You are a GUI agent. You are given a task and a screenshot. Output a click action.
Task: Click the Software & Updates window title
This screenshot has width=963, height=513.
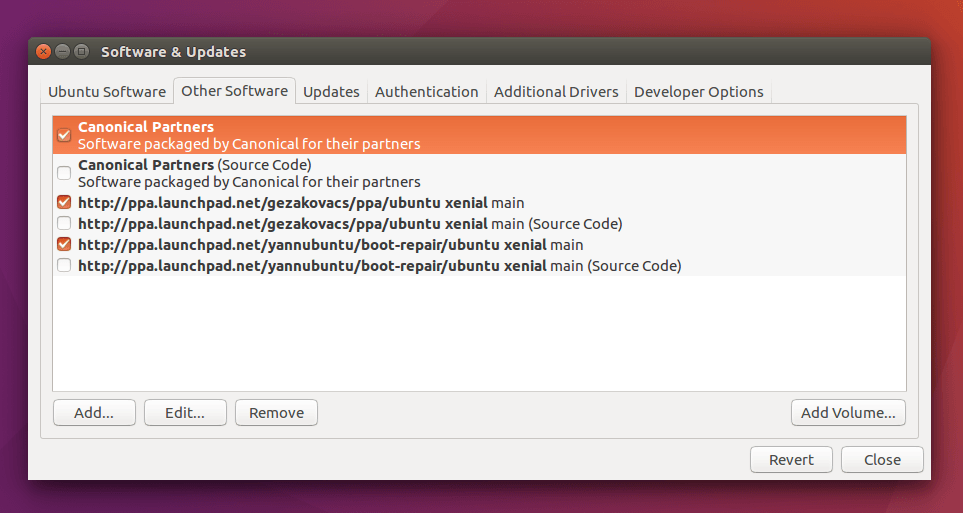pyautogui.click(x=173, y=52)
